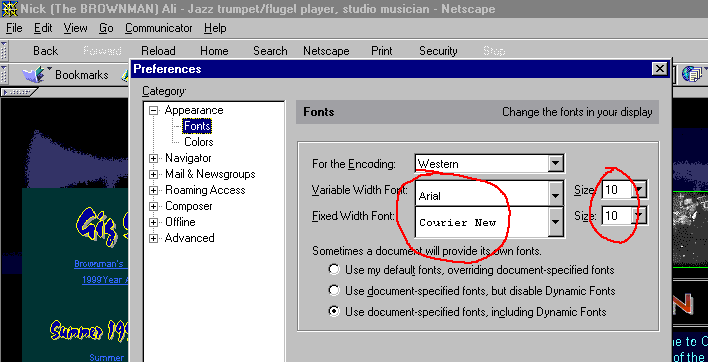Viewport: 708px width, 362px height.
Task: Expand the Mail & Newsgroups category
Action: [x=154, y=174]
